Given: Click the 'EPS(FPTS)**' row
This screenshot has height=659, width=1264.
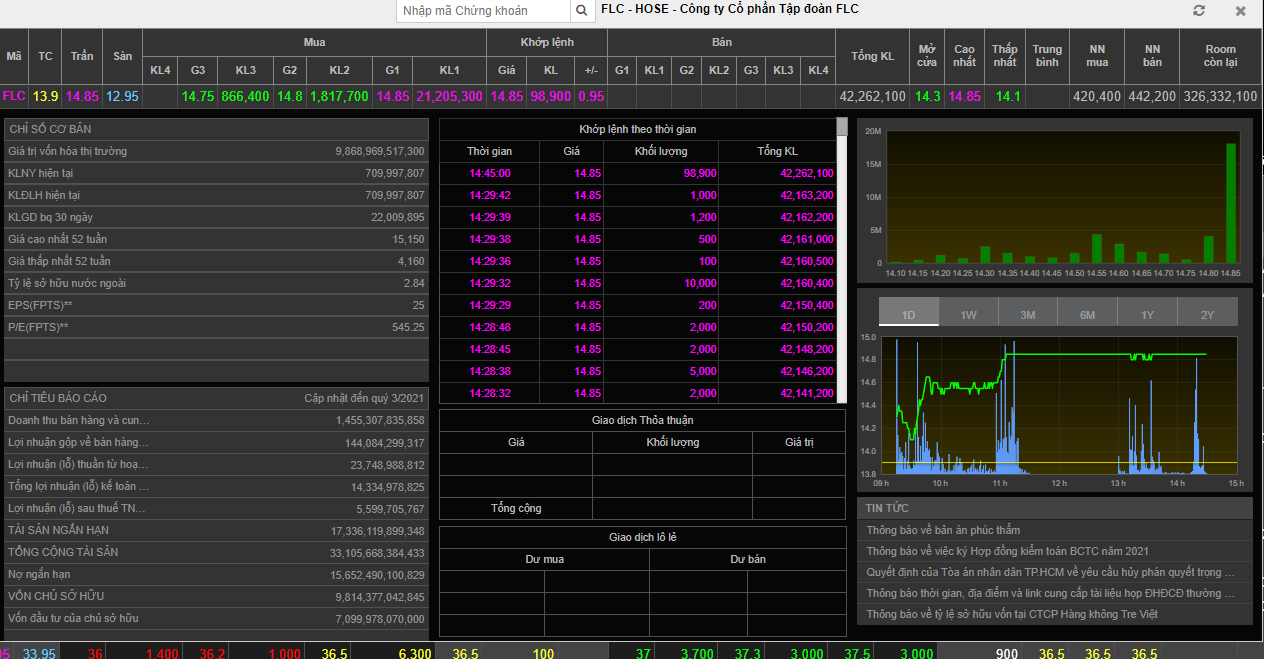Looking at the screenshot, I should click(216, 305).
